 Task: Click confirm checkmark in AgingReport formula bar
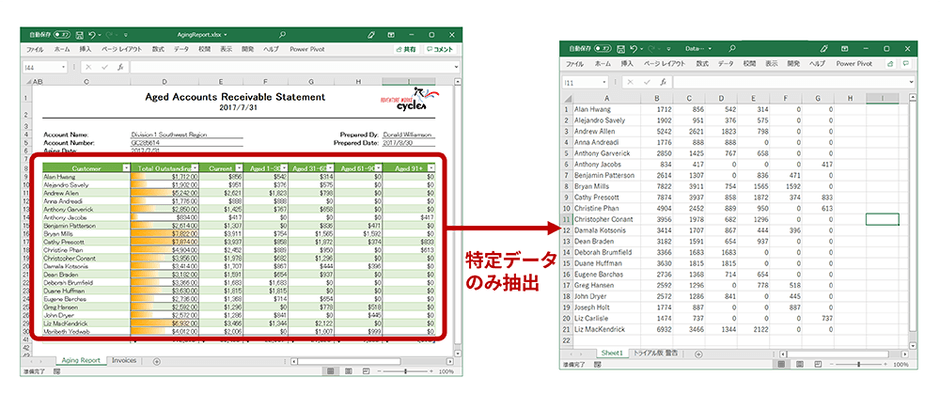pyautogui.click(x=104, y=68)
